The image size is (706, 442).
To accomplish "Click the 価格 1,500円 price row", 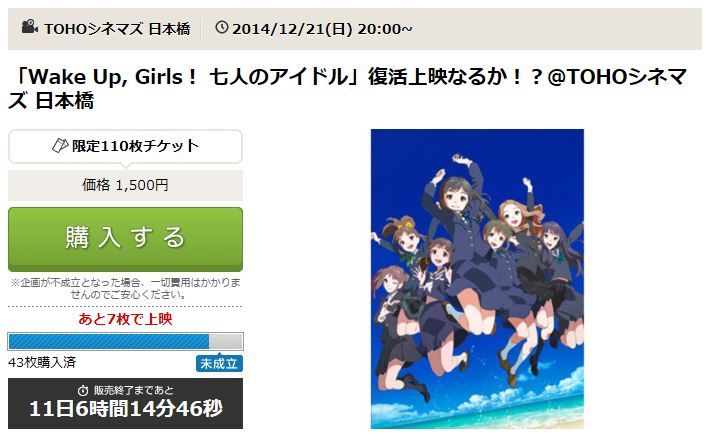I will (x=125, y=185).
